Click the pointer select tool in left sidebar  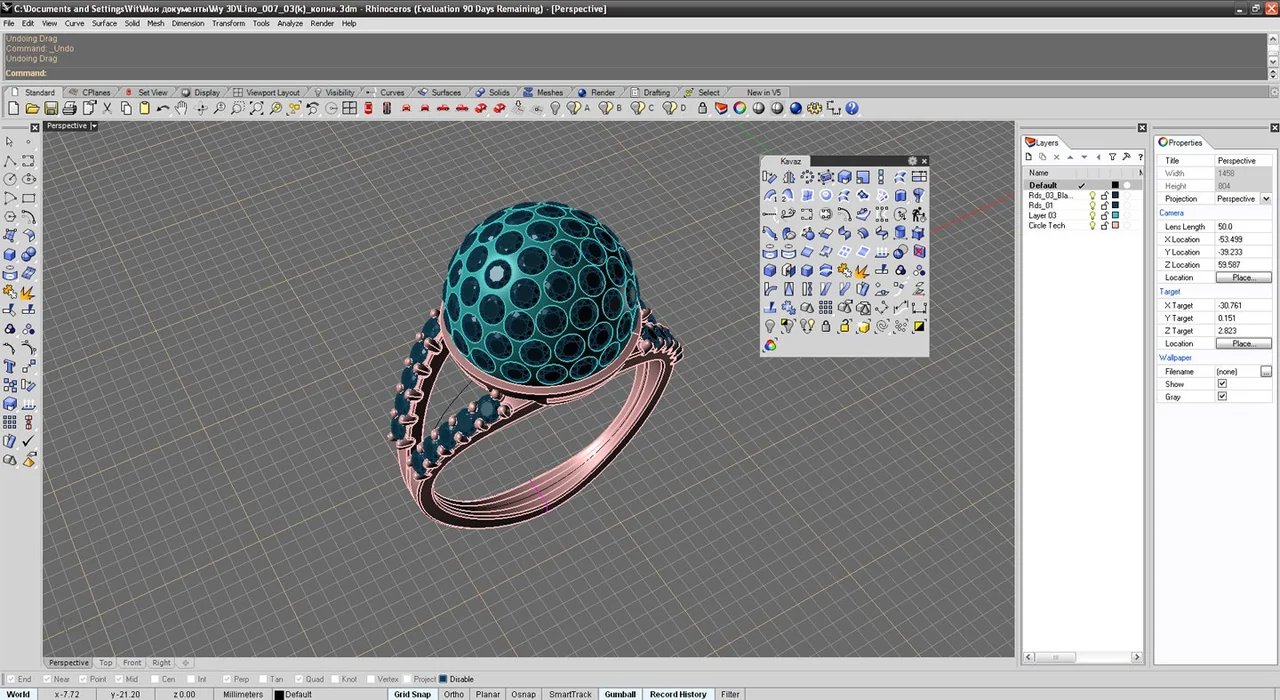click(10, 142)
